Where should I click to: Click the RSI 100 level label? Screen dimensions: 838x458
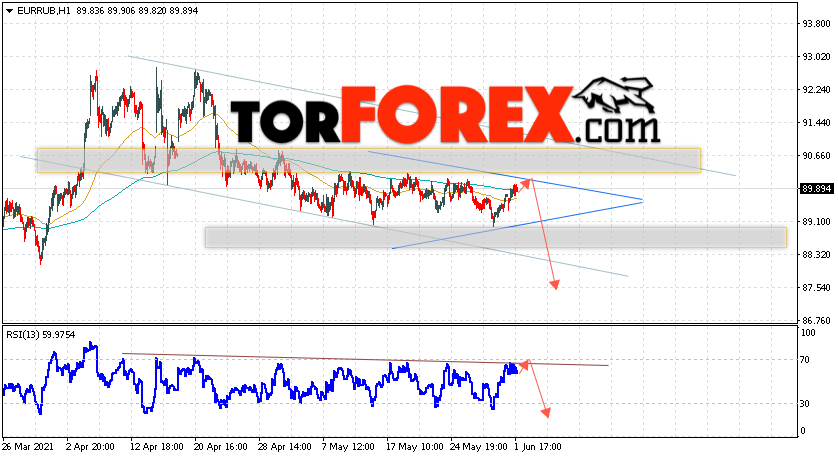[809, 333]
